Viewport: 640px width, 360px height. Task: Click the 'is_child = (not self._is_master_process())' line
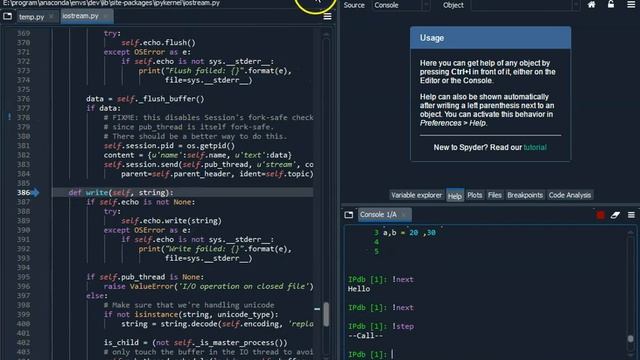(196, 343)
